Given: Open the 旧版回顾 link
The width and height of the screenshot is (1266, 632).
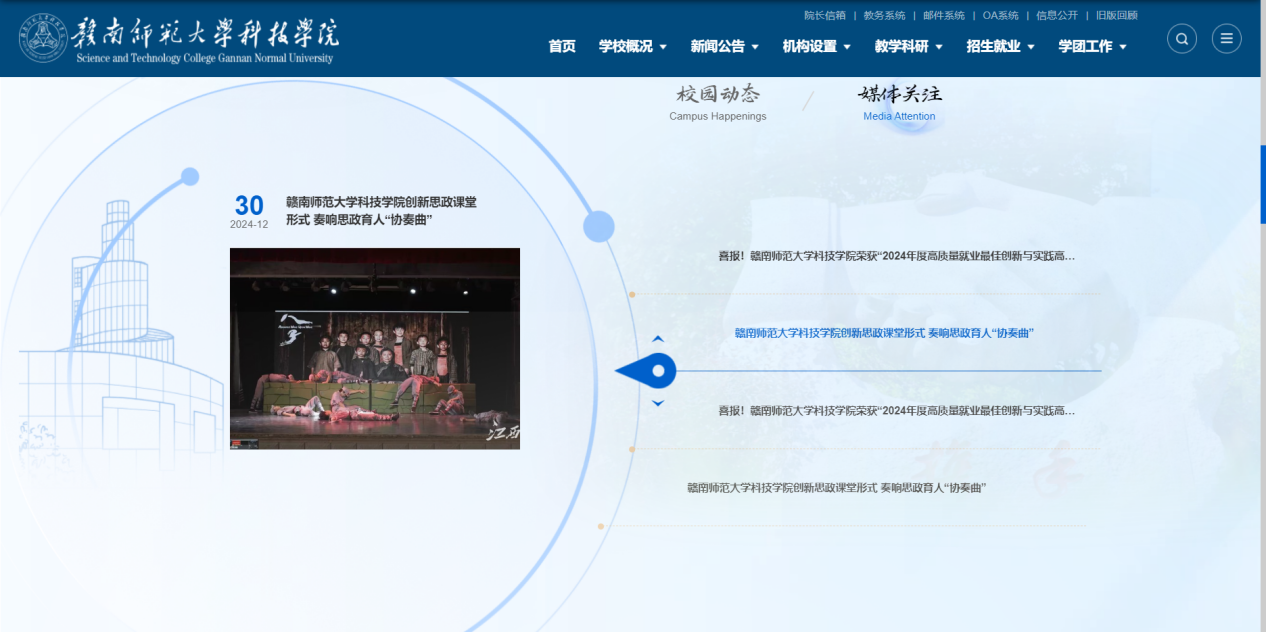Looking at the screenshot, I should tap(1117, 15).
